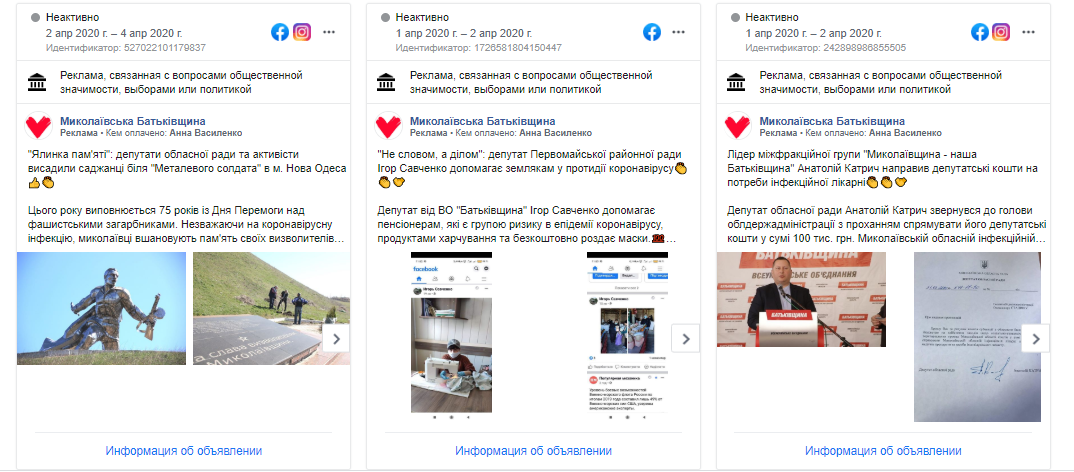The width and height of the screenshot is (1074, 472).
Task: Open 'Информация об объявлении' on the third ad
Action: point(883,451)
